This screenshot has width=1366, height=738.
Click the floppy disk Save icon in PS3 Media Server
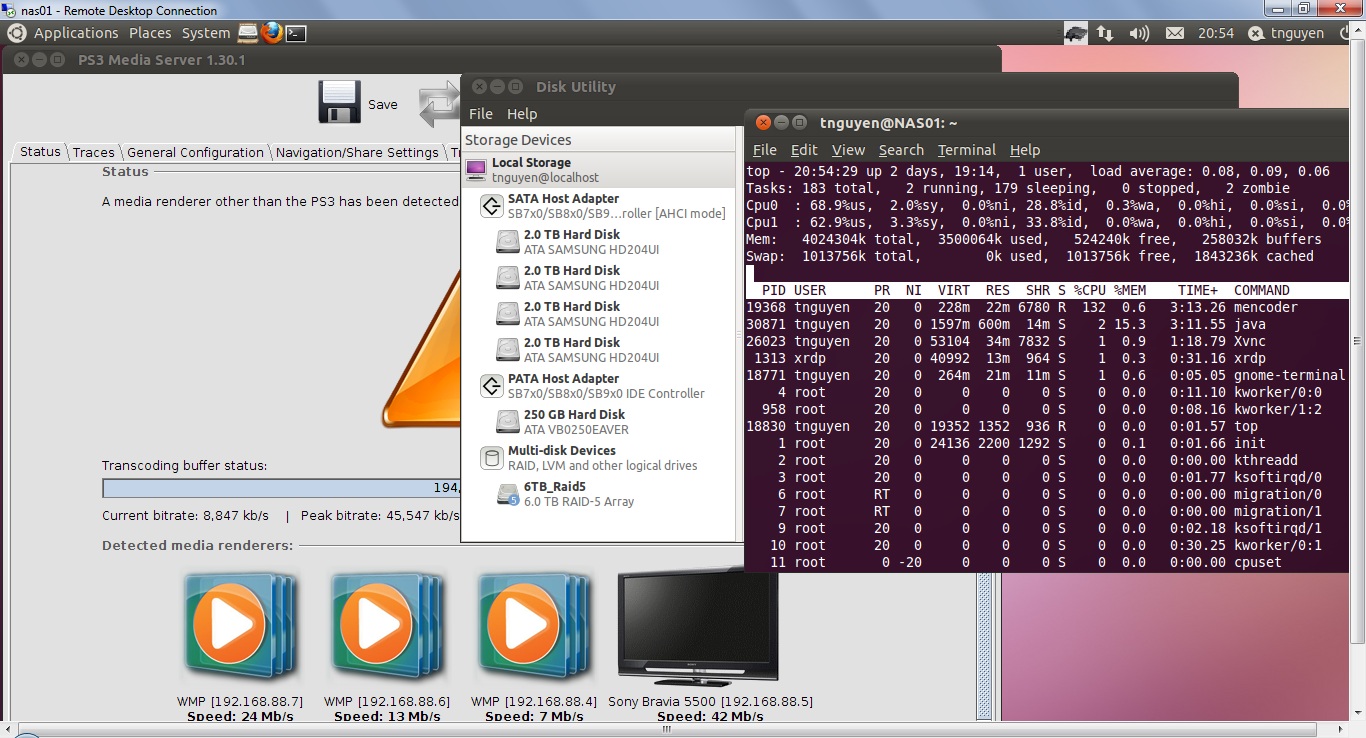click(339, 103)
